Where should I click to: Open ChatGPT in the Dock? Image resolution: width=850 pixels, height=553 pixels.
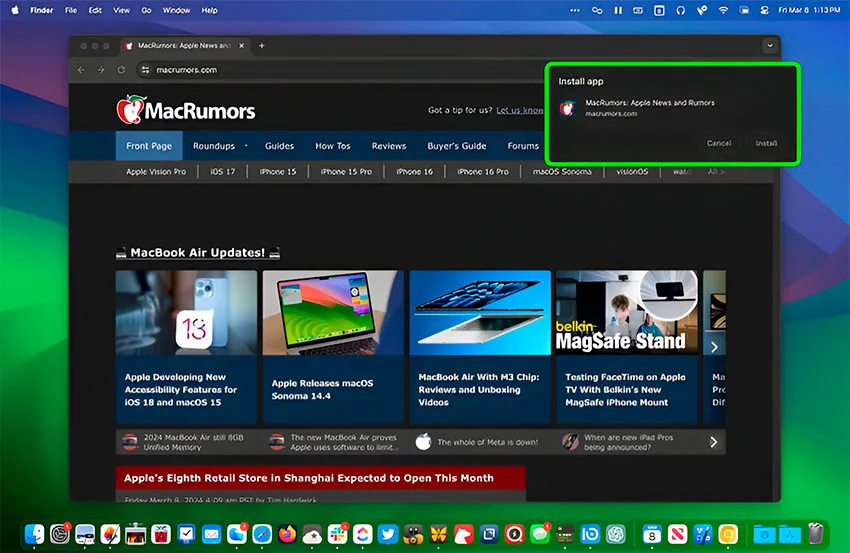point(615,534)
